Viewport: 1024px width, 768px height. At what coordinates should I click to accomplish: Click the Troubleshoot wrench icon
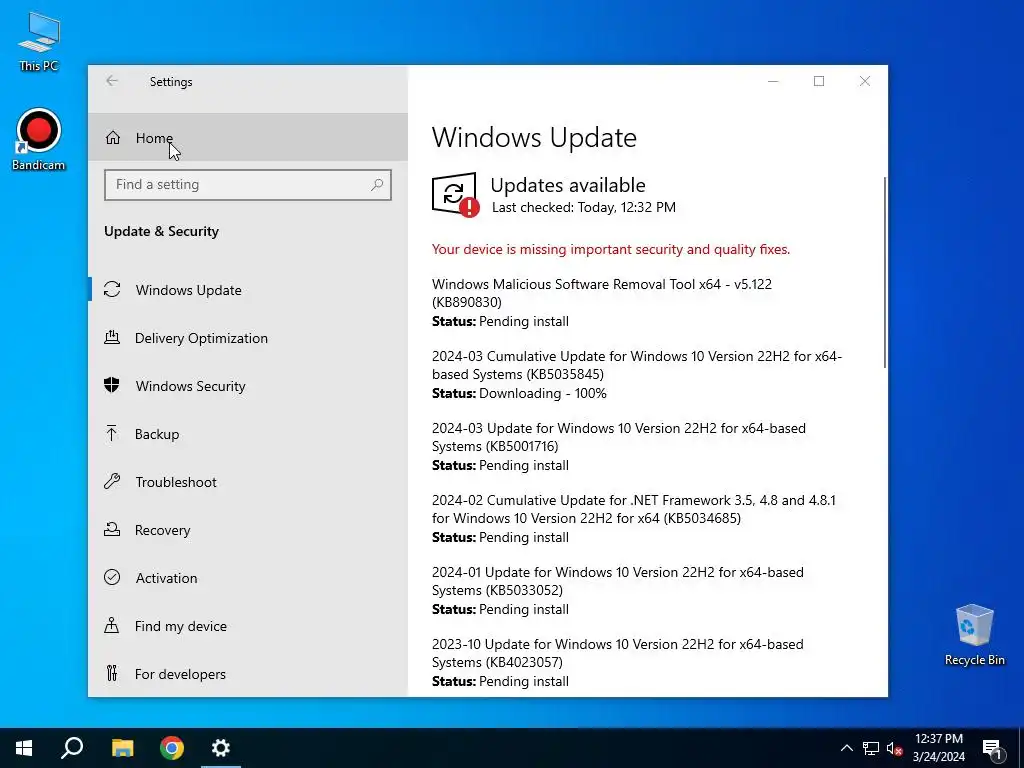click(112, 481)
